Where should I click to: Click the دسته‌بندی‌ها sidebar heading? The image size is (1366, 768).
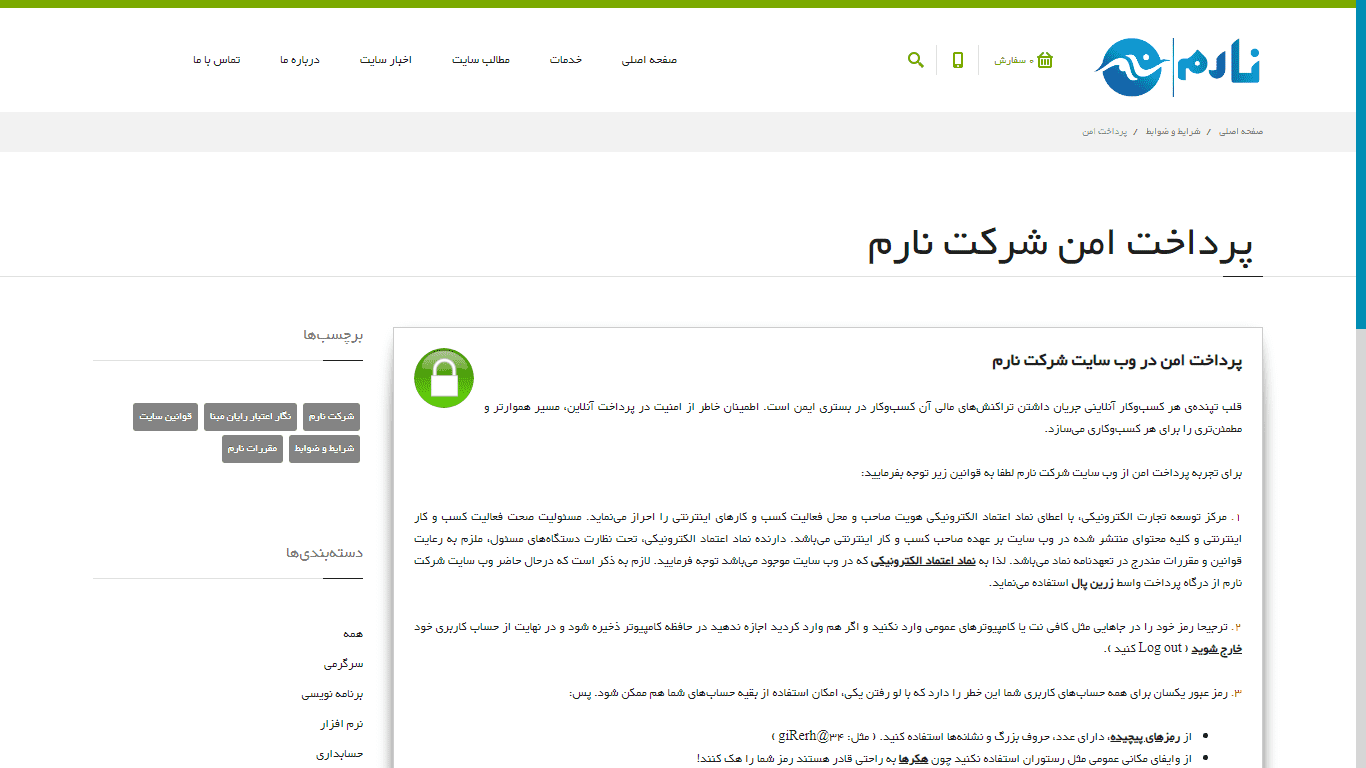[x=325, y=553]
